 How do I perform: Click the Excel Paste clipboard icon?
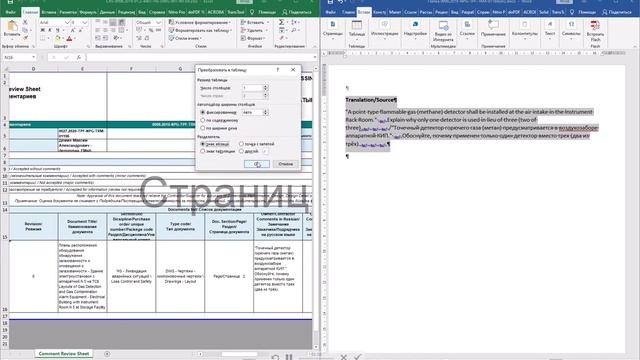12,26
